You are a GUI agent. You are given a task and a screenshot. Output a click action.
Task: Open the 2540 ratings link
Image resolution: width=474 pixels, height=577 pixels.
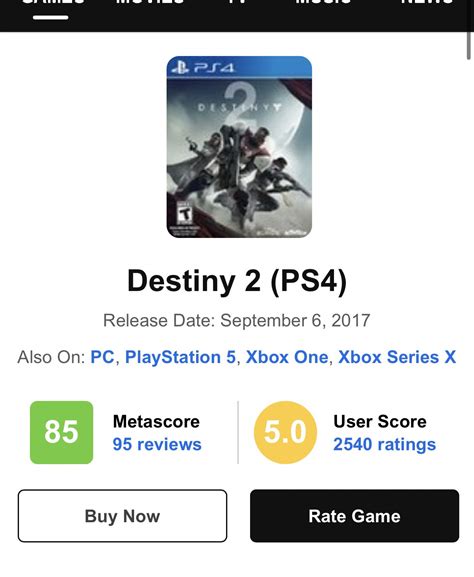[385, 444]
